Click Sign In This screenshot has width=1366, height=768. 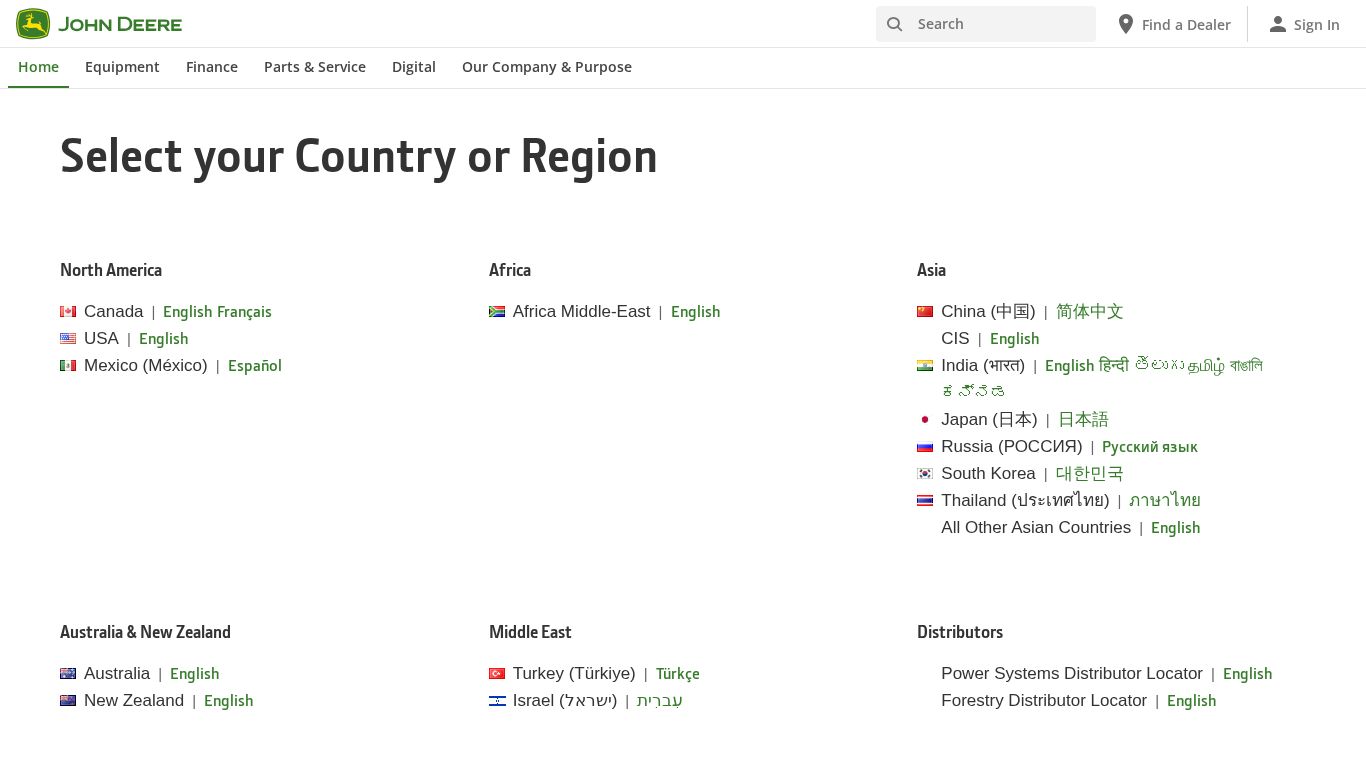[1304, 24]
